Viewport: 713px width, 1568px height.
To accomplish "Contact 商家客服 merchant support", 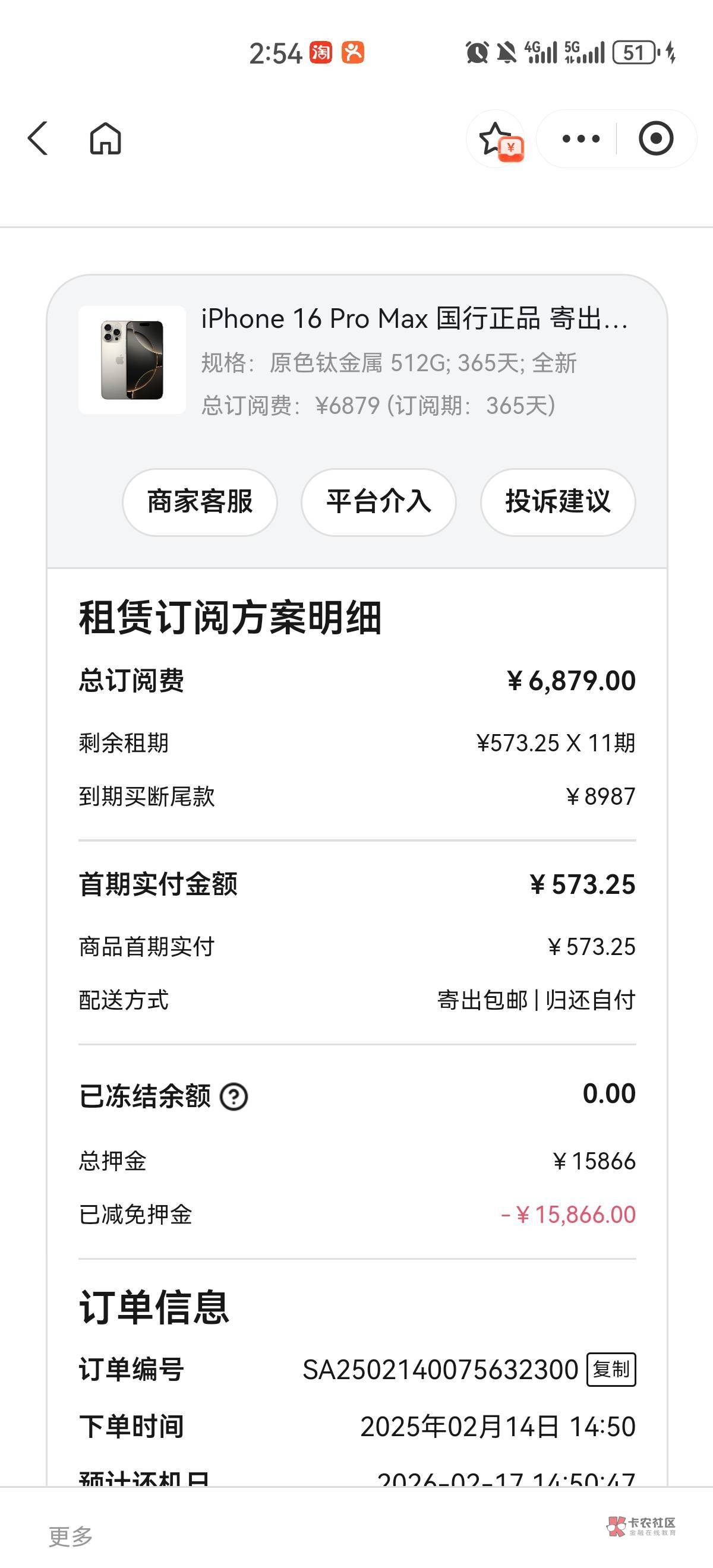I will click(200, 501).
